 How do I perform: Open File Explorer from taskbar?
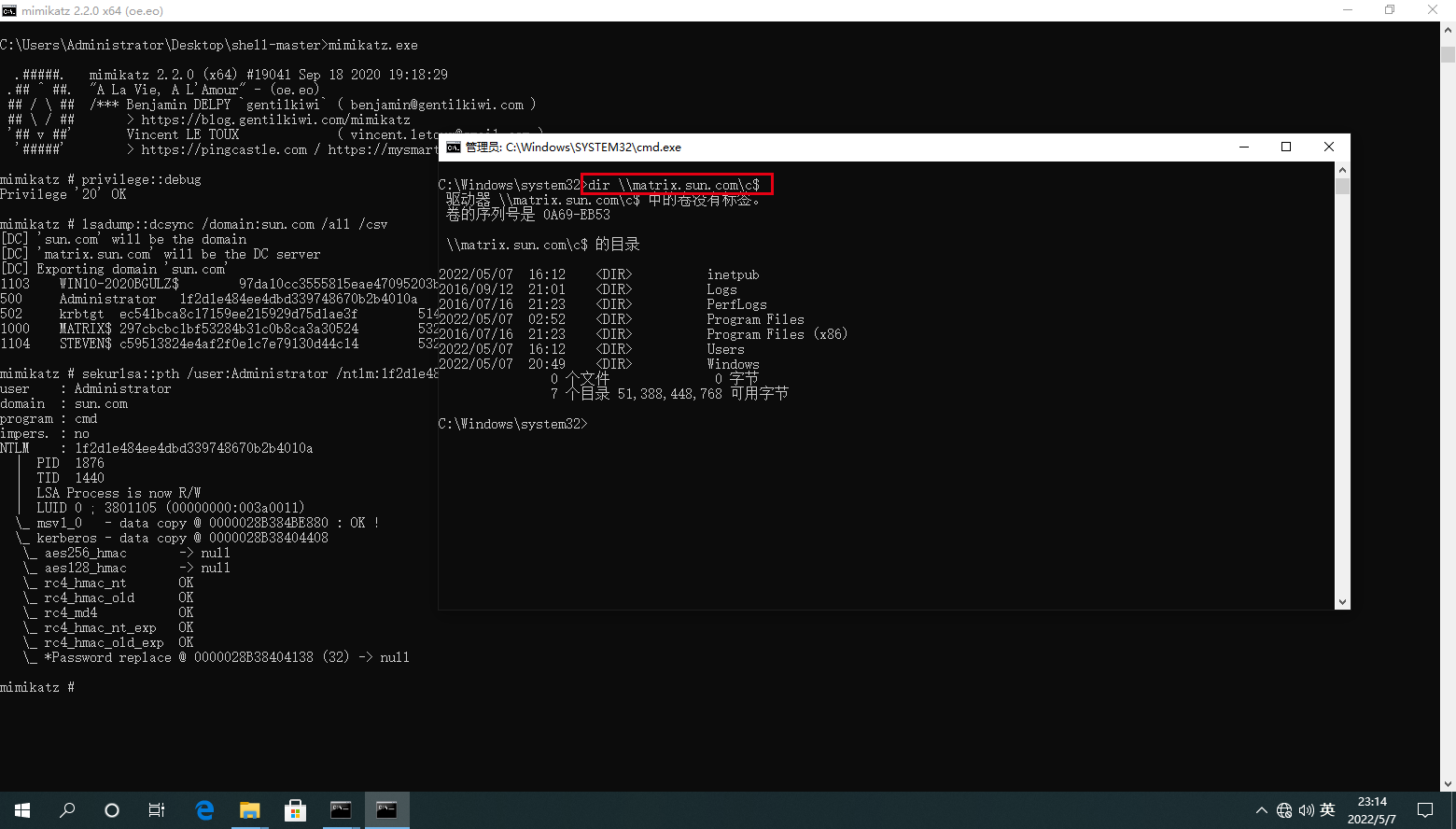[250, 810]
